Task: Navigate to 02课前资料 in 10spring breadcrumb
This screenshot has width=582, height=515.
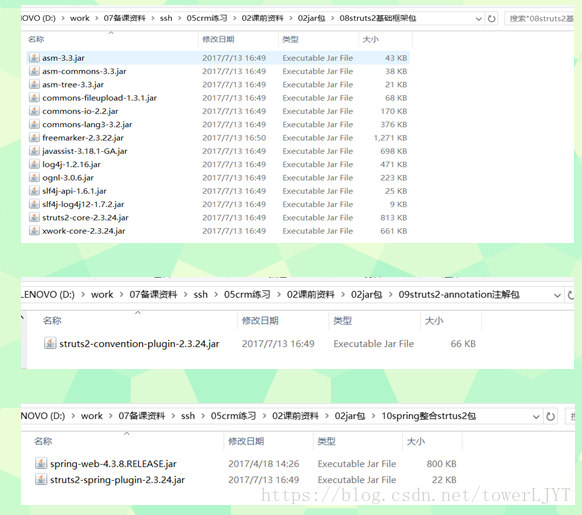Action: (295, 416)
